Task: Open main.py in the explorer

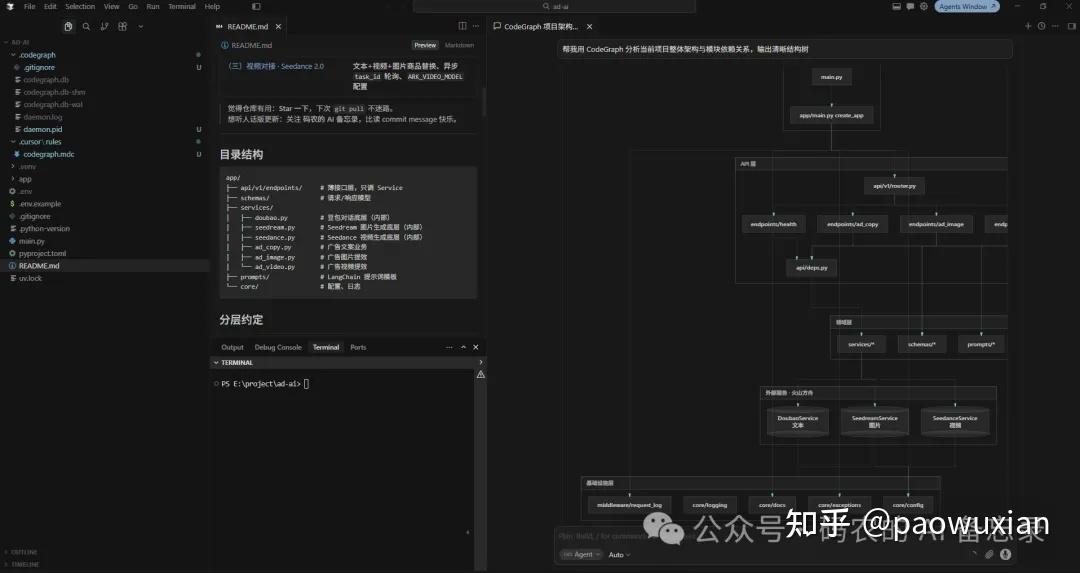Action: tap(31, 240)
